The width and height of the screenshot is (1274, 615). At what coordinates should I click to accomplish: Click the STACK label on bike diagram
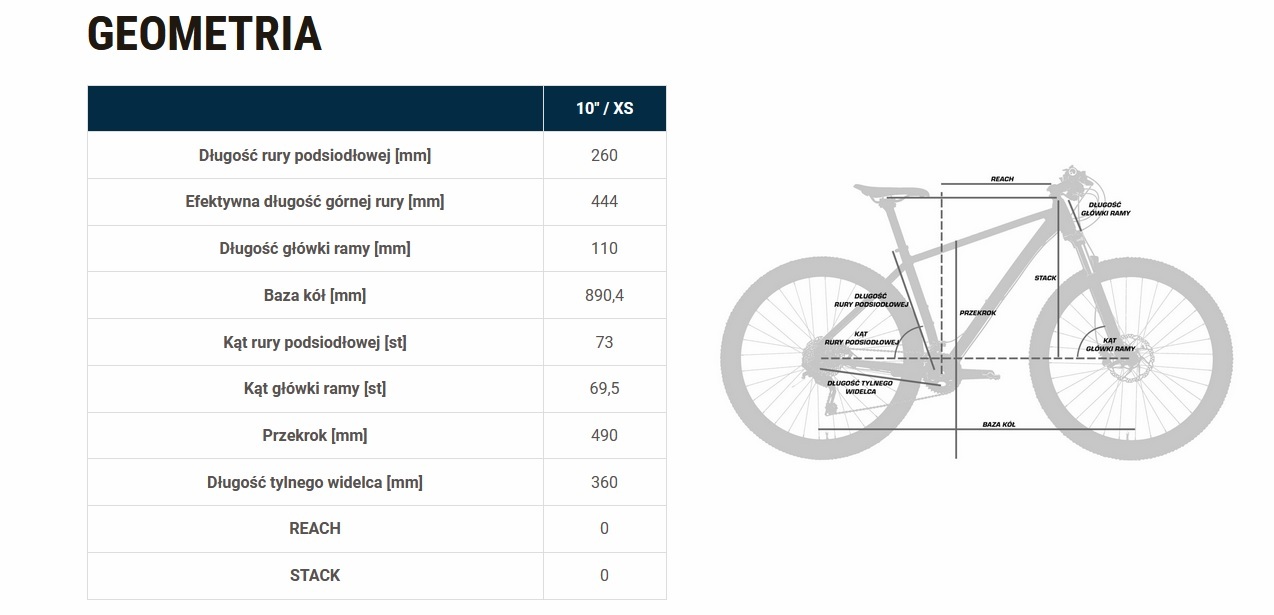coord(1045,278)
